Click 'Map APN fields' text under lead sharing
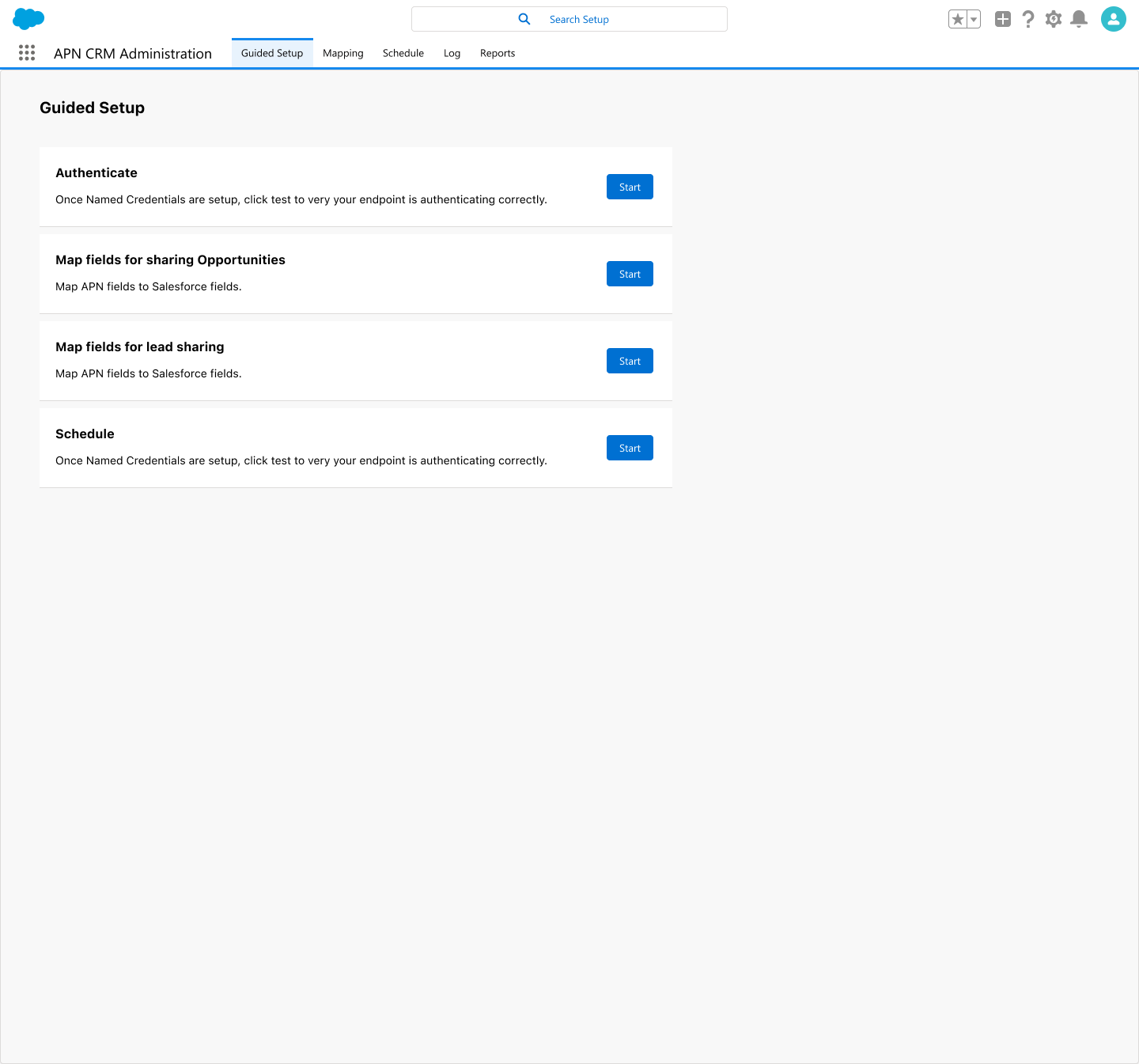 (x=149, y=373)
